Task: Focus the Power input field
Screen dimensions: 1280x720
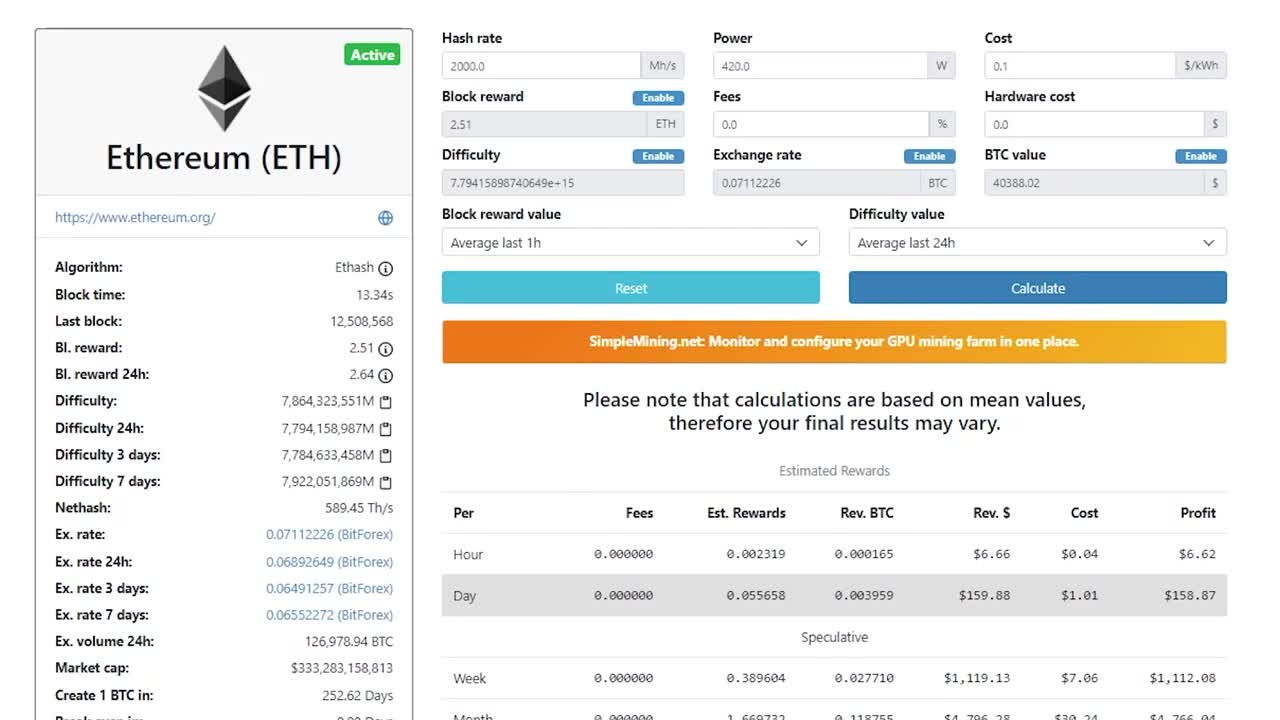Action: pos(820,66)
